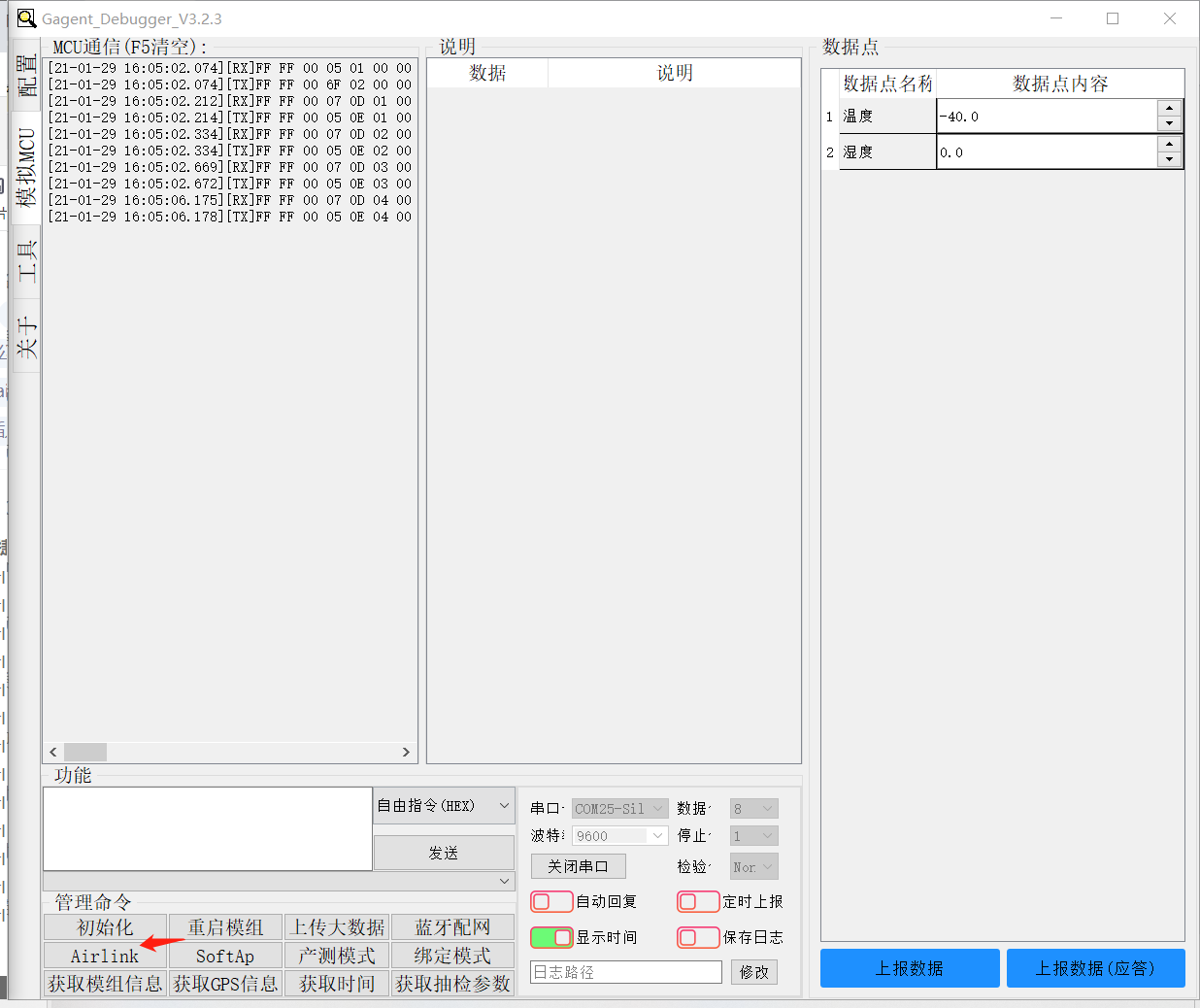1200x1008 pixels.
Task: Click the 日志路径 input field
Action: click(625, 971)
